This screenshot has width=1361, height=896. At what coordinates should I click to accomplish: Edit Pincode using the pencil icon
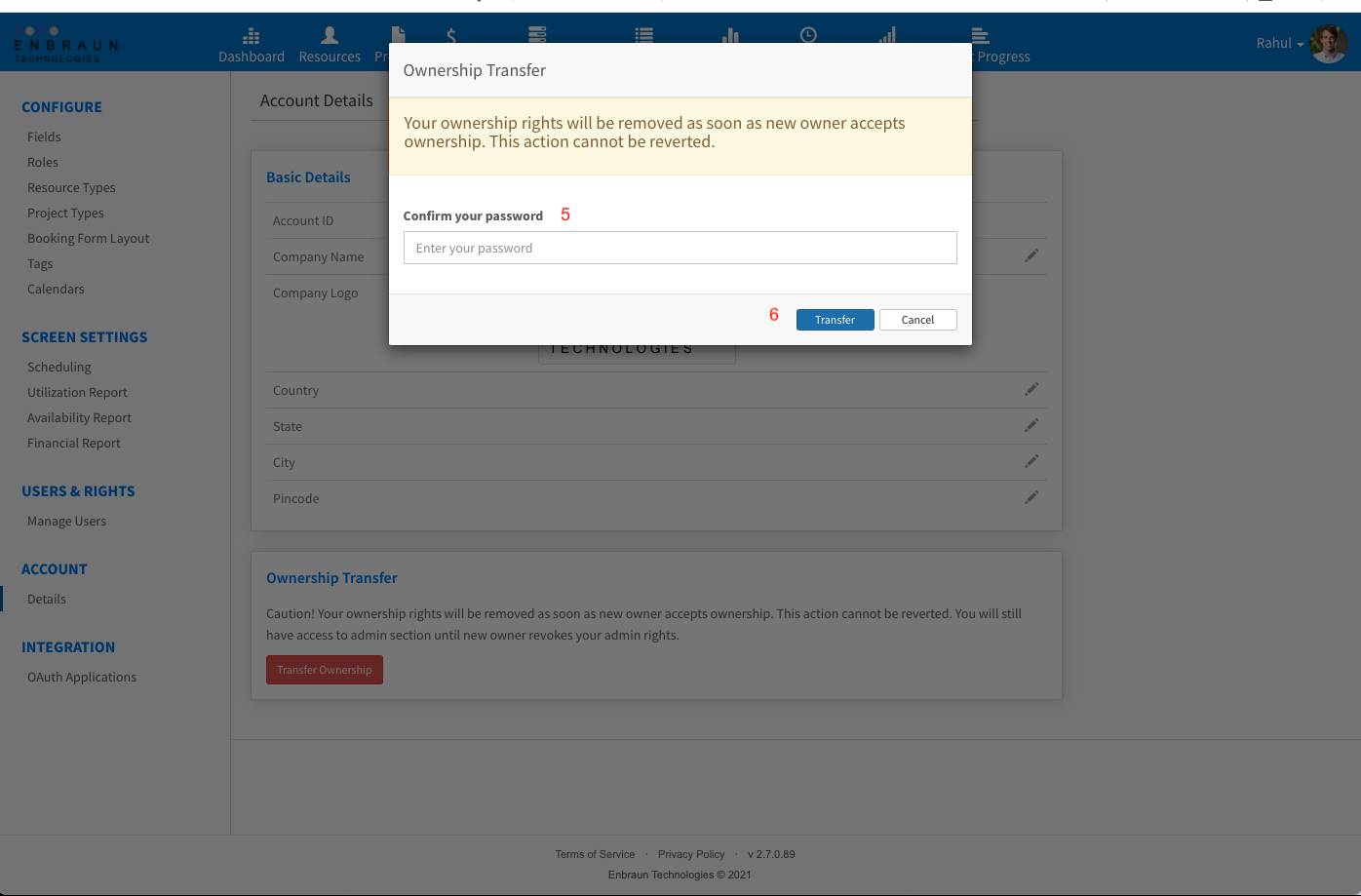(x=1031, y=497)
